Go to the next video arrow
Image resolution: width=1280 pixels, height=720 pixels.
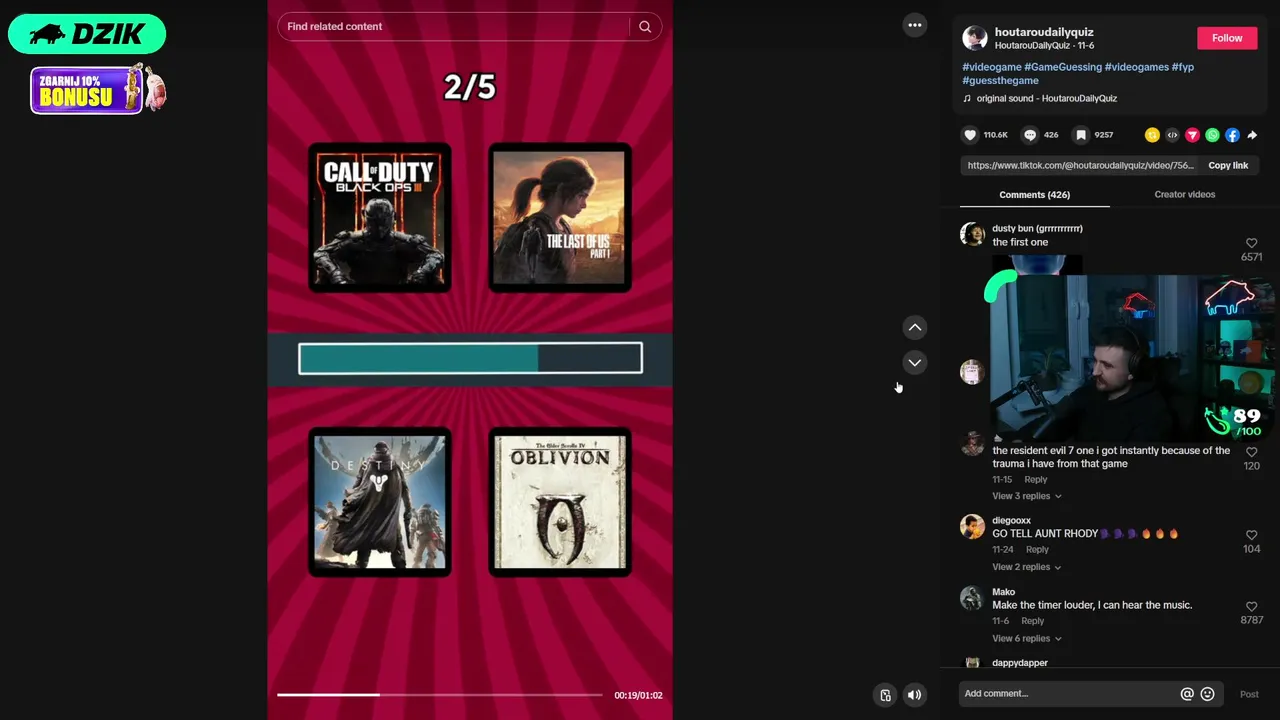pyautogui.click(x=915, y=362)
